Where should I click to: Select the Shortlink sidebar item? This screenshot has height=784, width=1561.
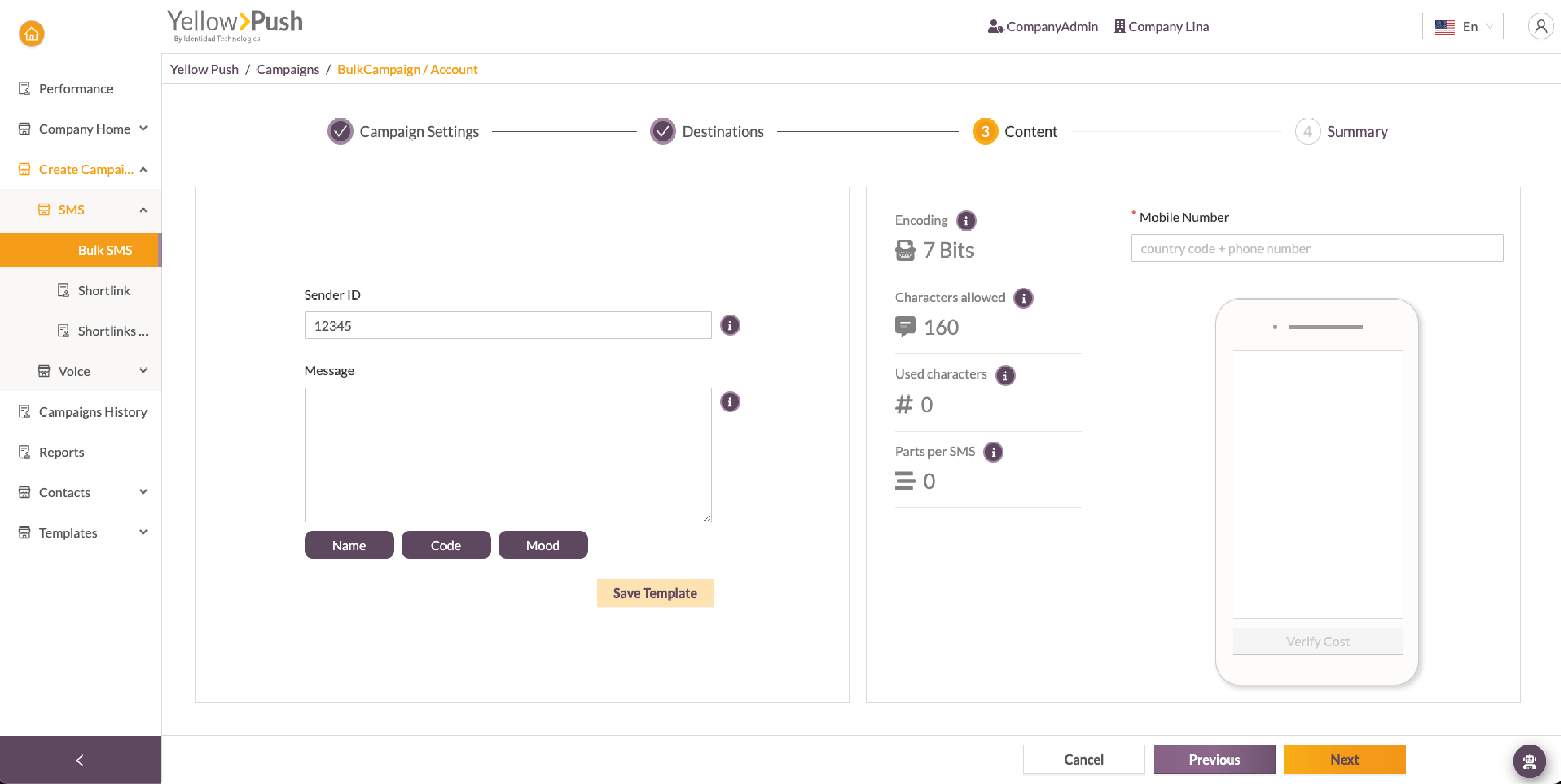pos(104,290)
